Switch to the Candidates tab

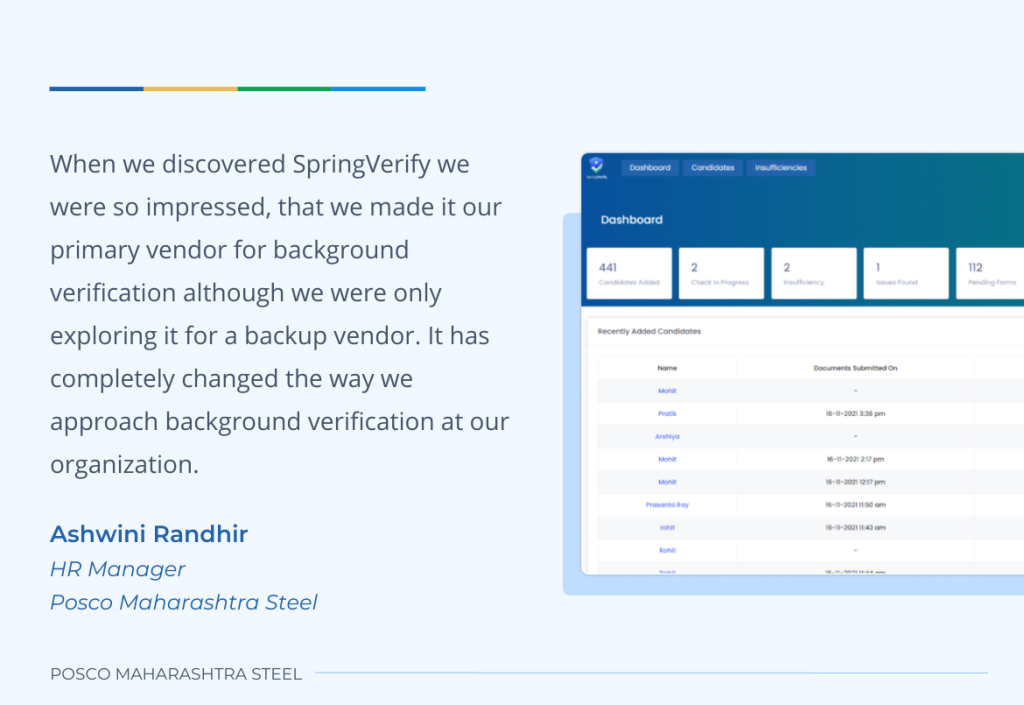[x=713, y=168]
